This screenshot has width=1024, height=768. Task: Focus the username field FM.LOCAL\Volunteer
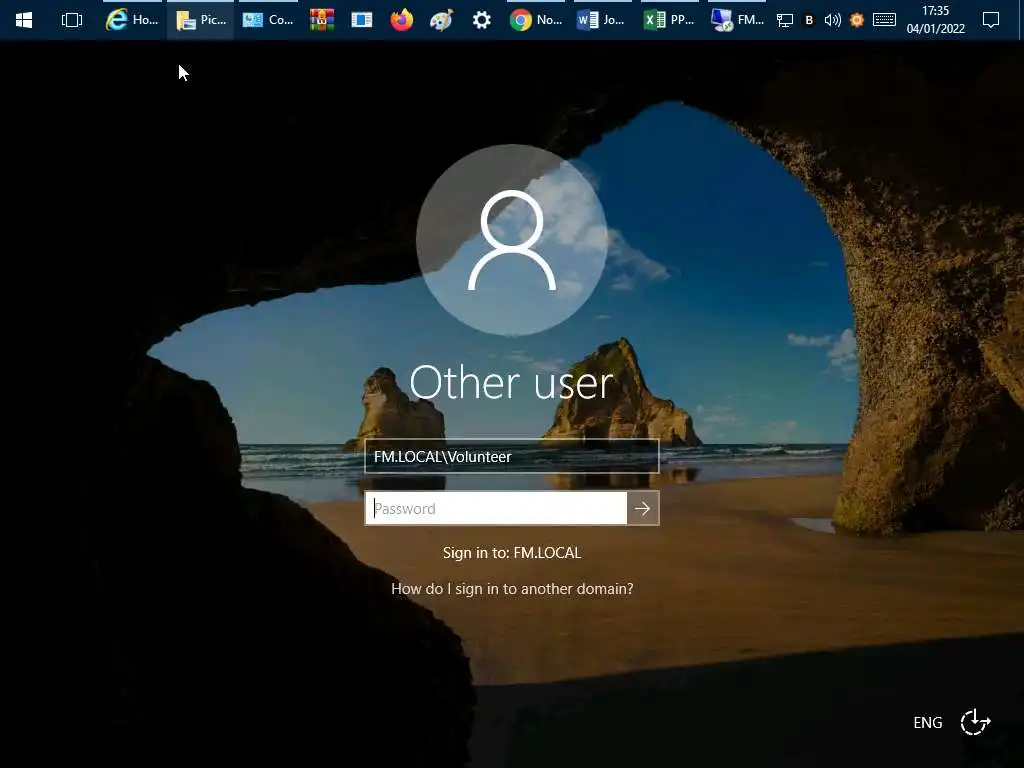pyautogui.click(x=512, y=456)
